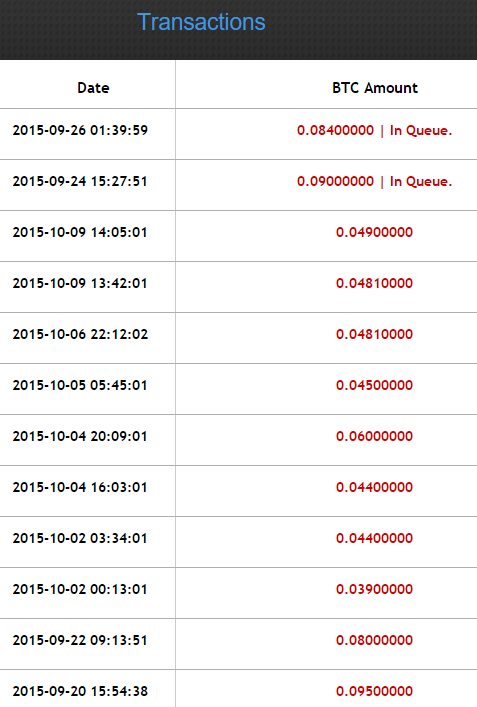The width and height of the screenshot is (477, 707).
Task: Click the 0.09000000 In Queue amount
Action: click(374, 181)
